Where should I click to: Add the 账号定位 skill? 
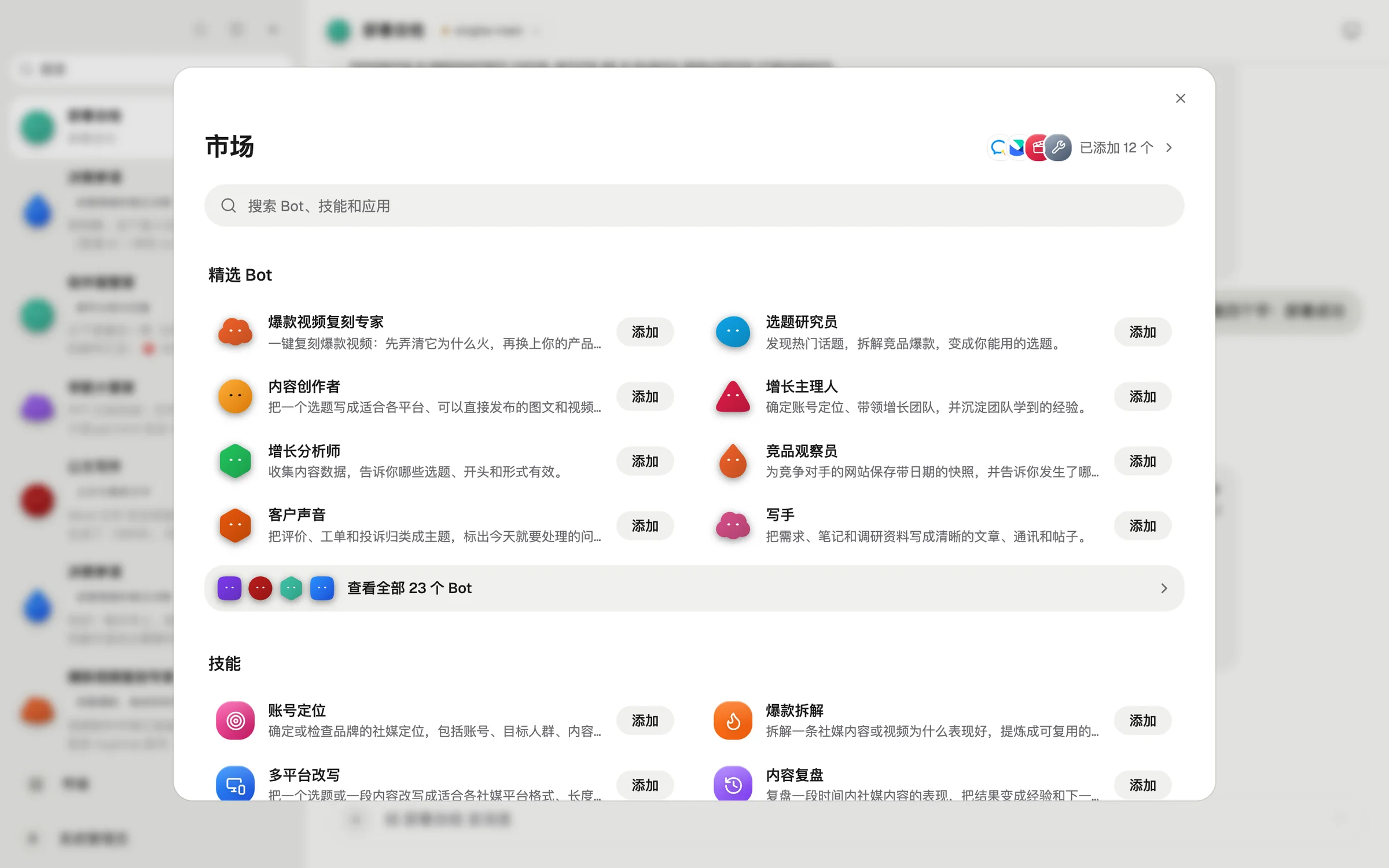pos(645,720)
